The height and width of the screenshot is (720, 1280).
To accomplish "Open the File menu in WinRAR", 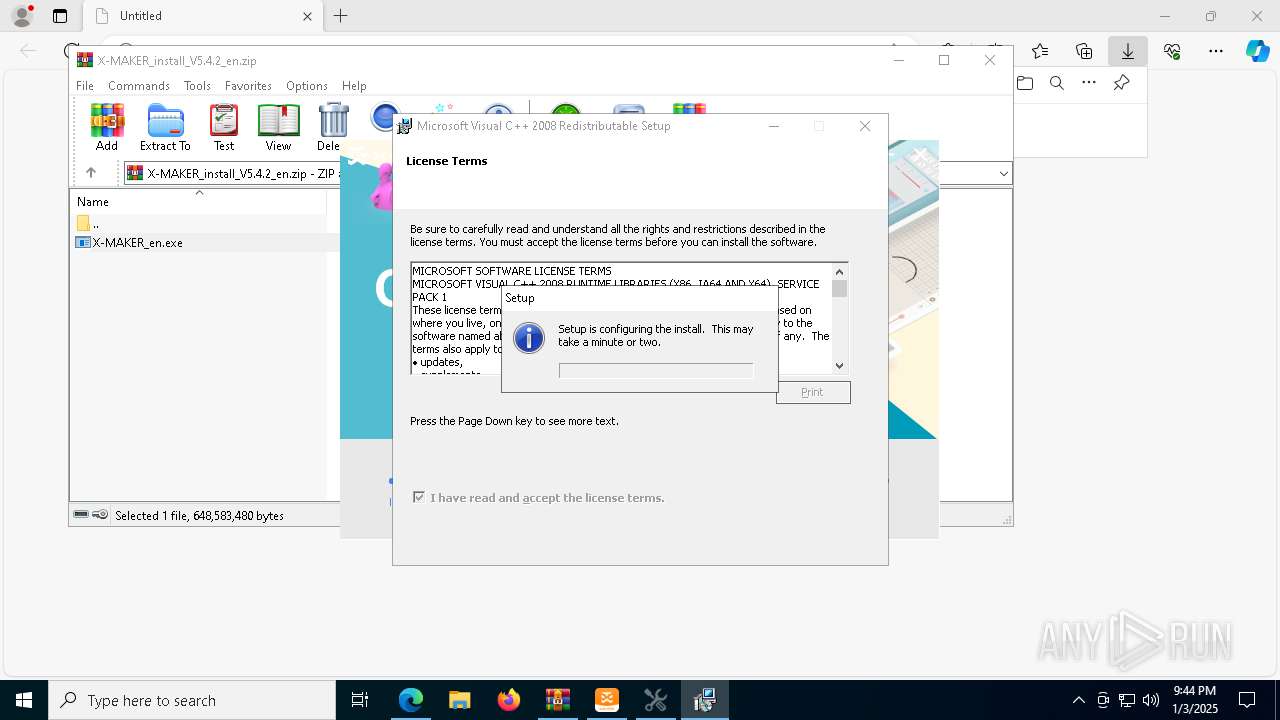I will pyautogui.click(x=85, y=86).
